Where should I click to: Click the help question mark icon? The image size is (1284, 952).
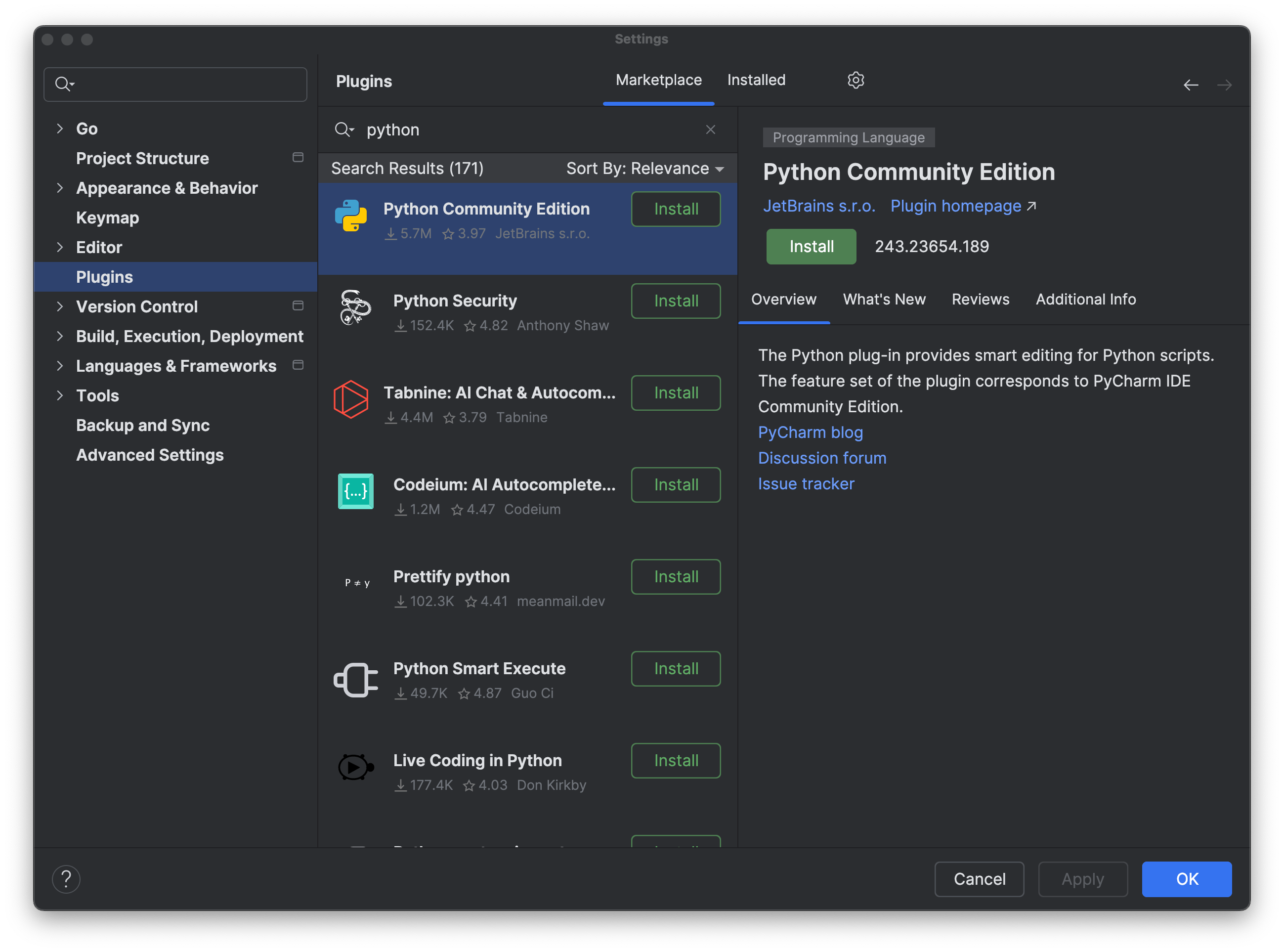point(66,878)
